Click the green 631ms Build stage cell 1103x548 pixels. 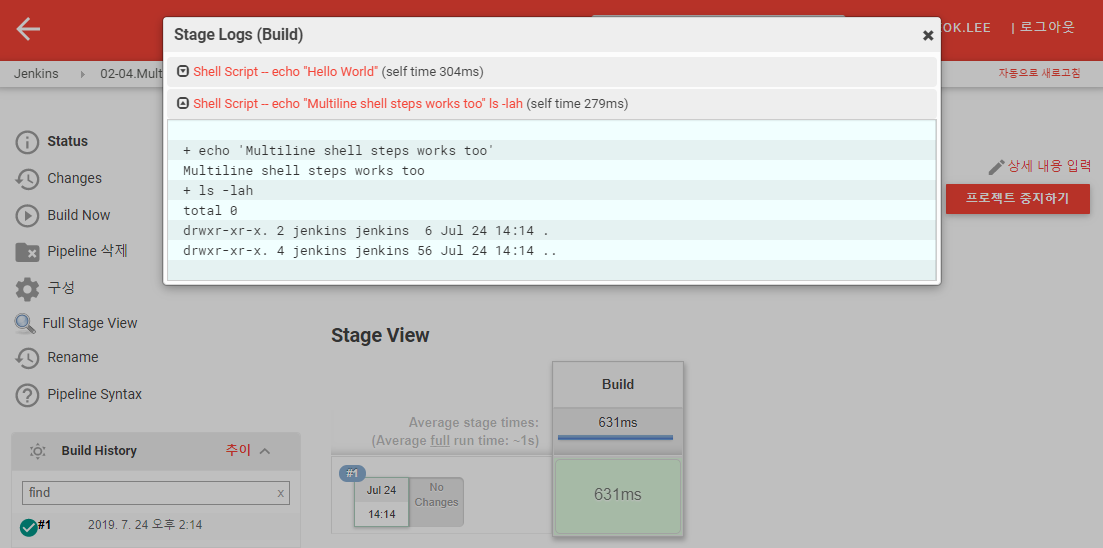click(617, 495)
